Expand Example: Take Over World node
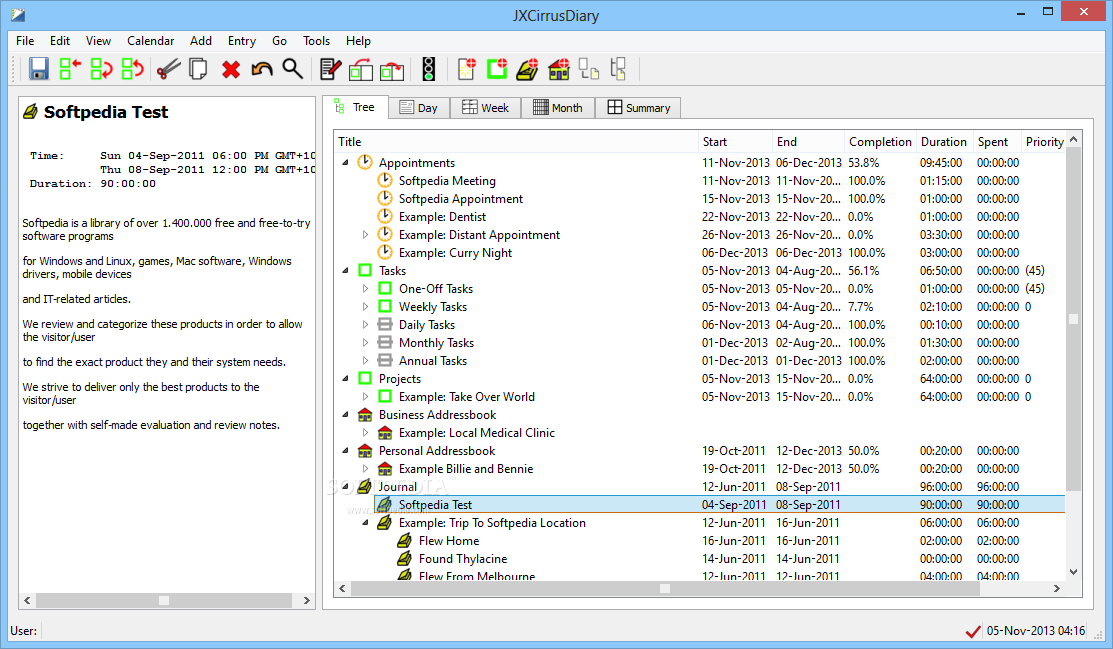The height and width of the screenshot is (649, 1113). [366, 396]
